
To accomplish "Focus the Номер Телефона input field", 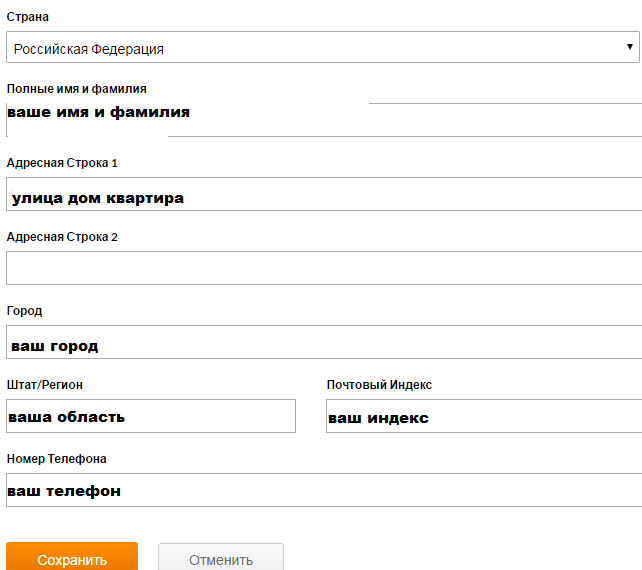I will pos(322,490).
